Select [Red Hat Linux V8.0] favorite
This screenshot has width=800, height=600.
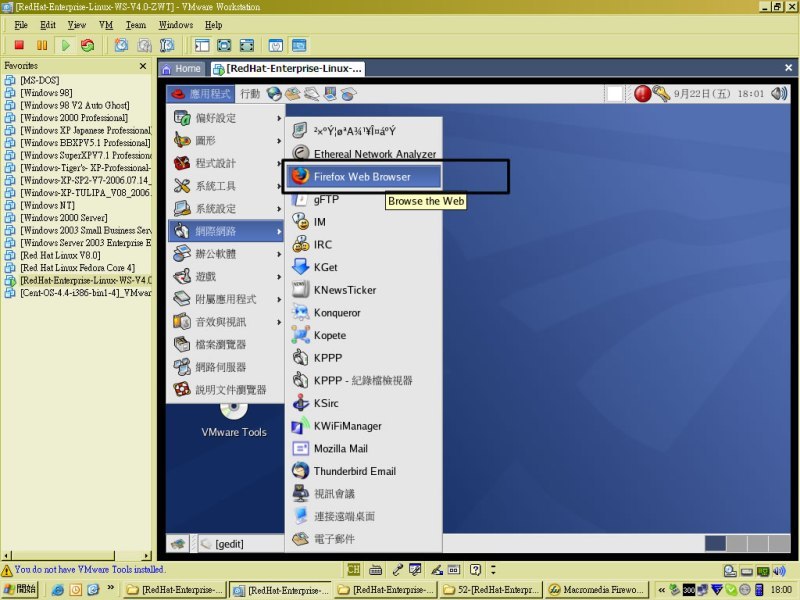click(x=60, y=255)
